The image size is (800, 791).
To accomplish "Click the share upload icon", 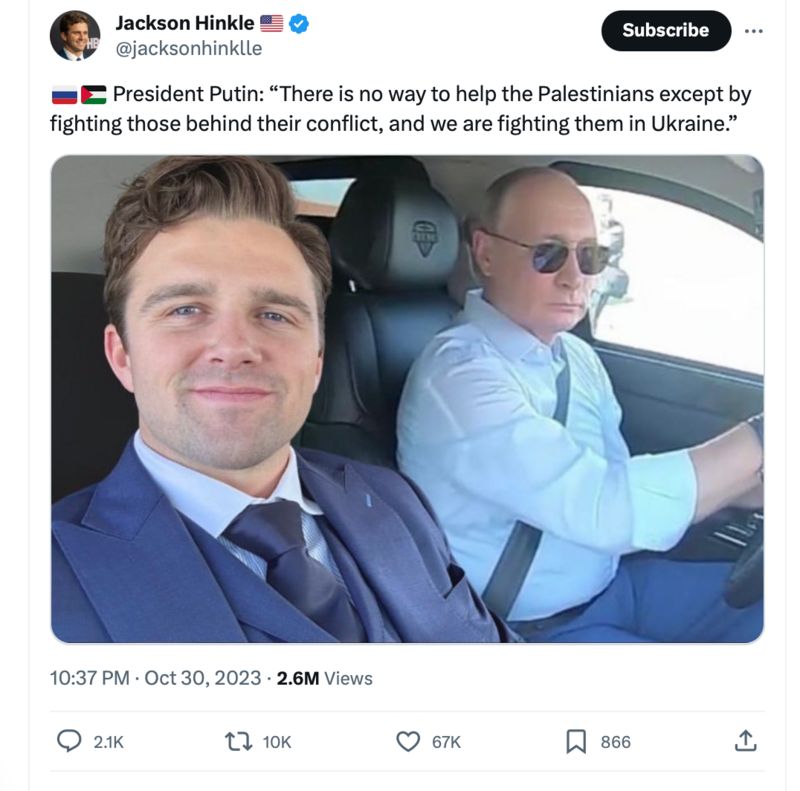I will 745,741.
